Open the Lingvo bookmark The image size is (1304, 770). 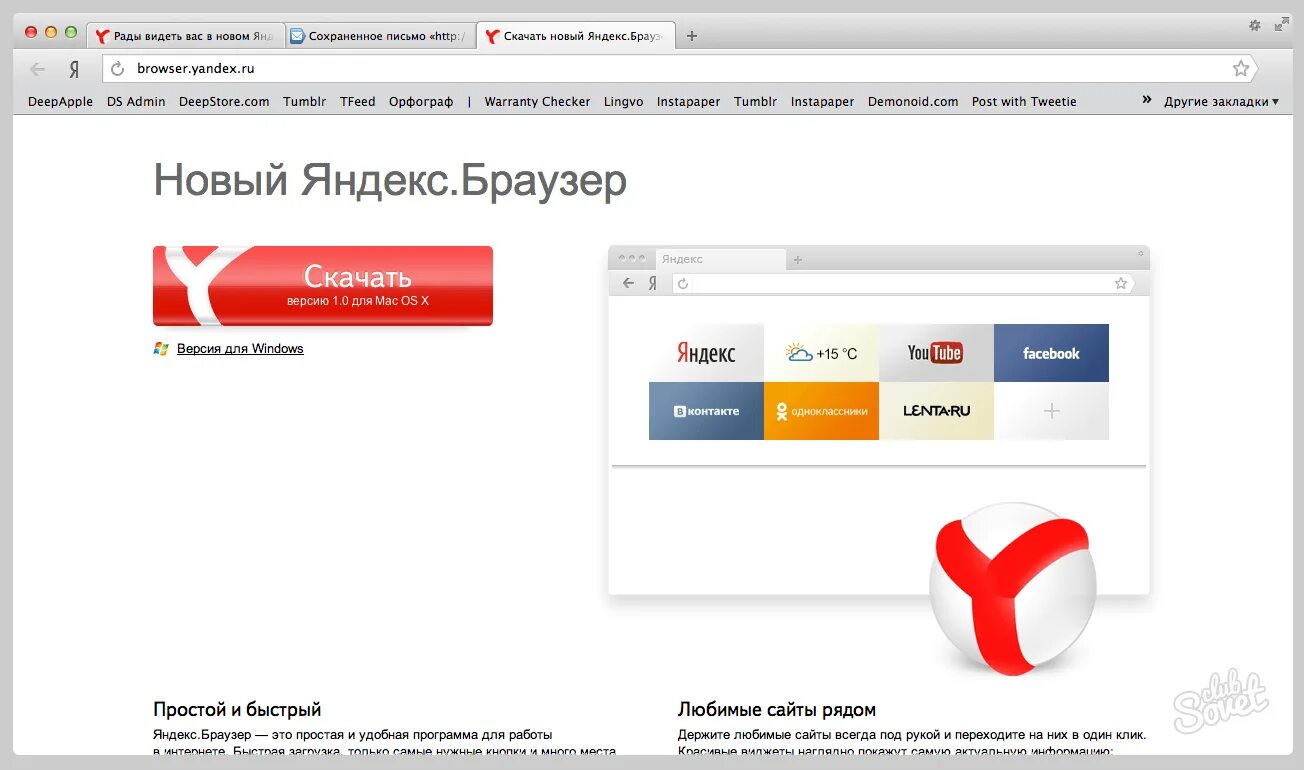623,101
